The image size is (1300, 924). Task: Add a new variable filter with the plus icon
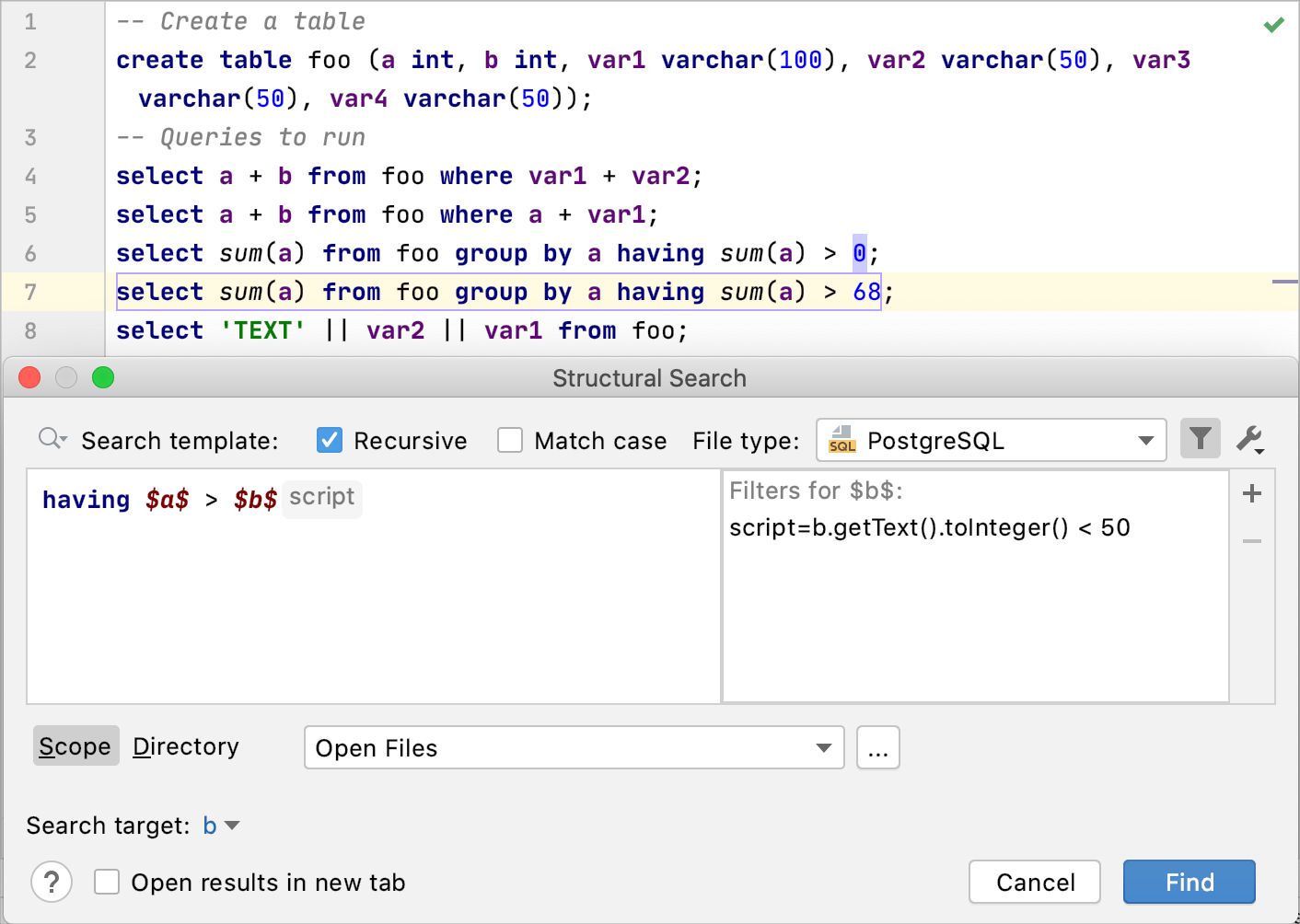pos(1251,493)
